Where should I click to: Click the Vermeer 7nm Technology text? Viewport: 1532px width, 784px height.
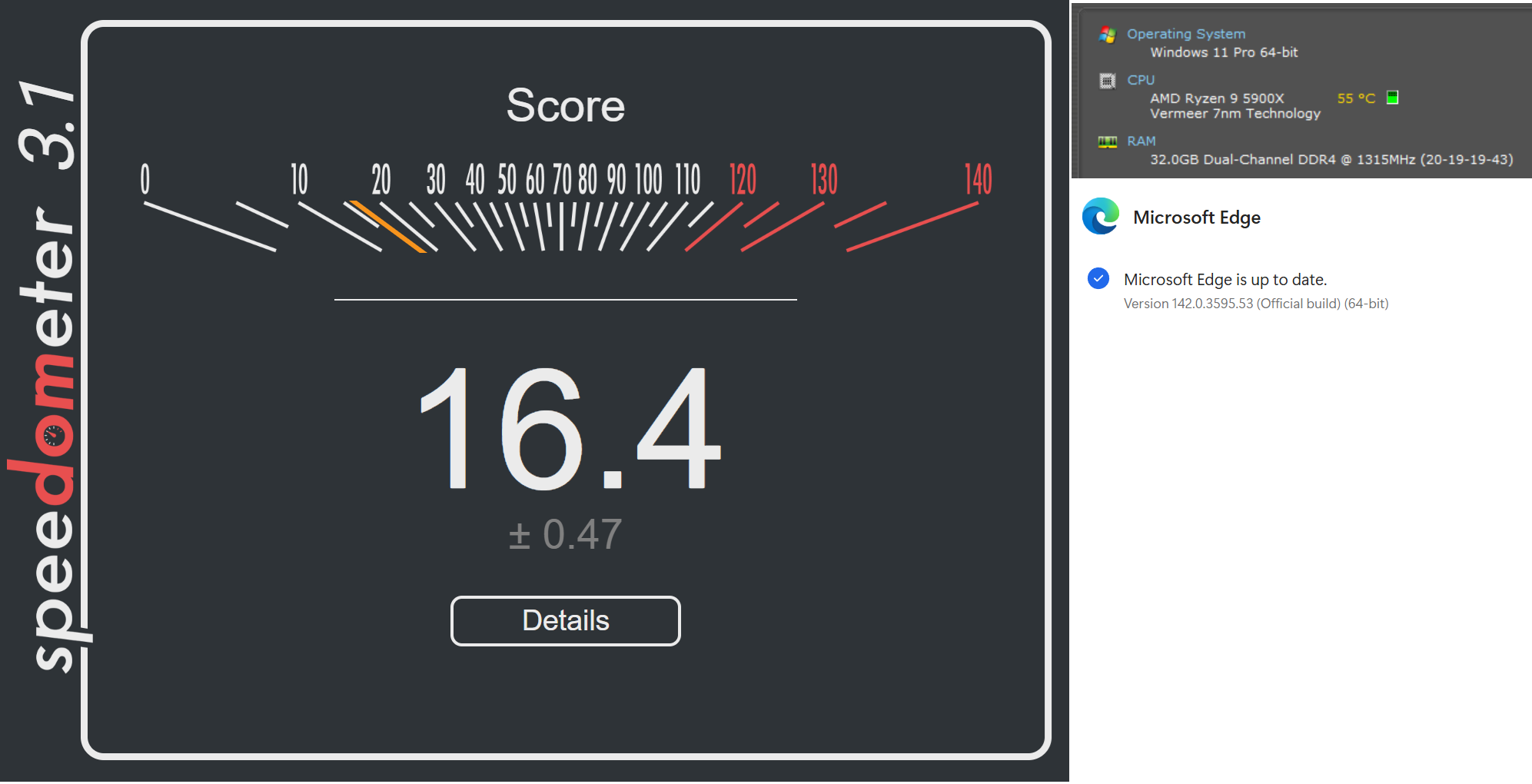tap(1235, 114)
